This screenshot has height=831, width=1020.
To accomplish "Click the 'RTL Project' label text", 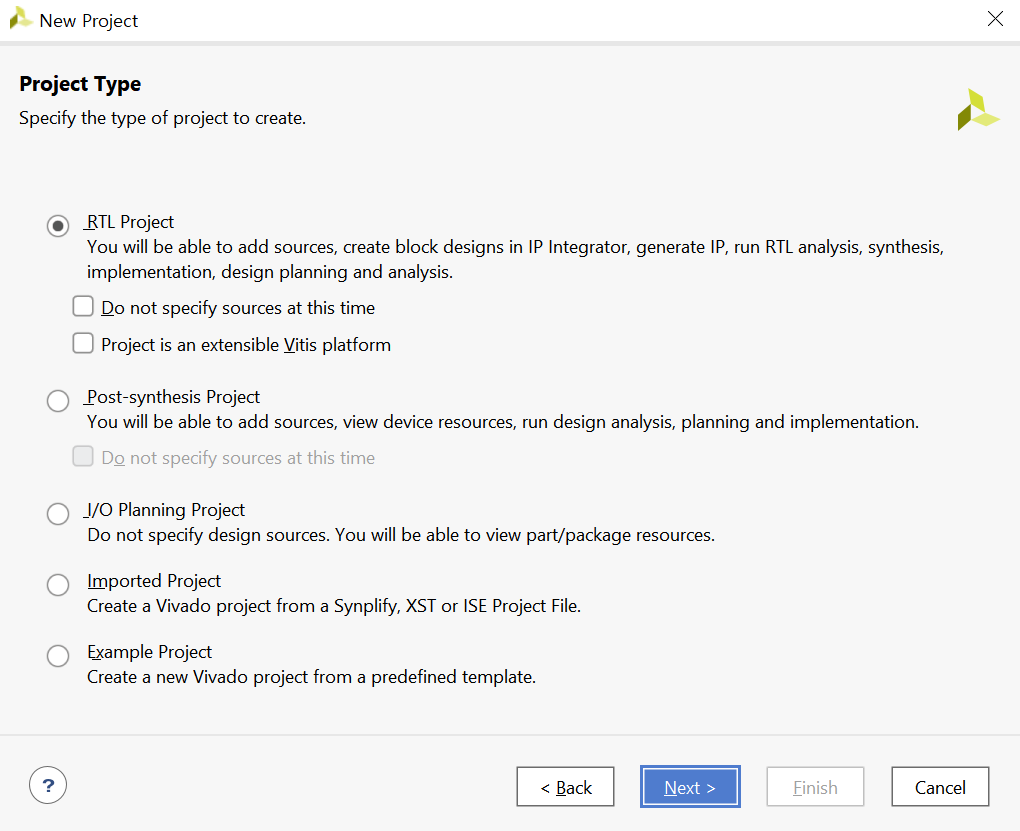I will pos(130,222).
